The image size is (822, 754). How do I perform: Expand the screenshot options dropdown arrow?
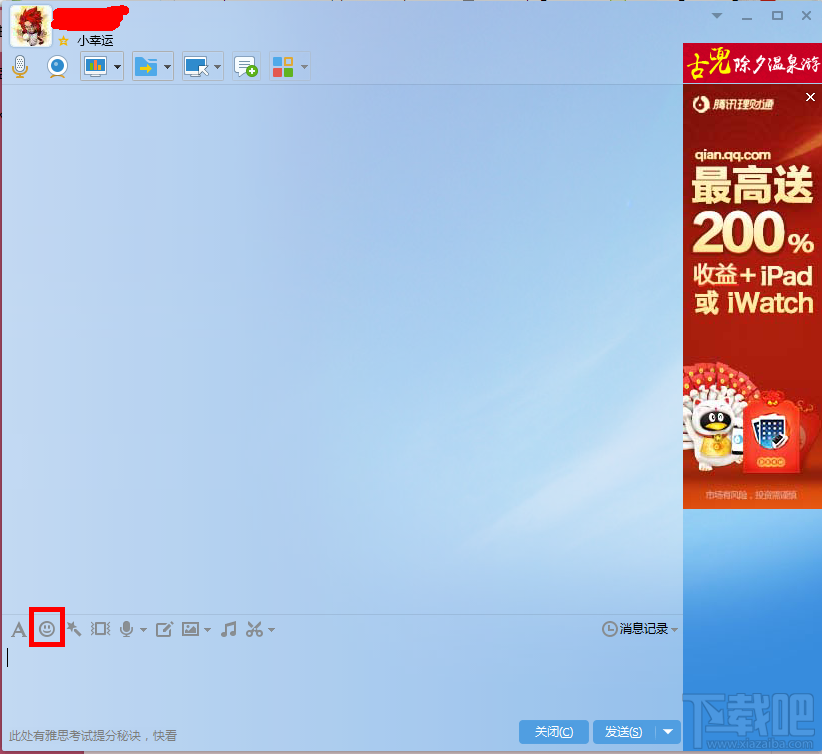point(270,629)
